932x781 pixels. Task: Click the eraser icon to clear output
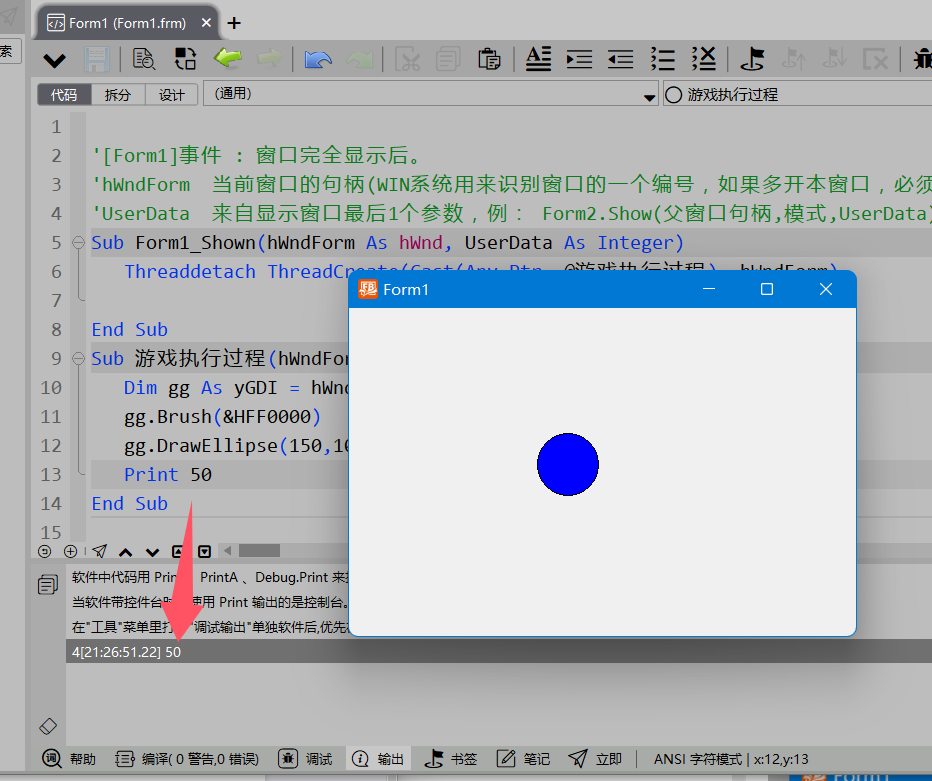[x=47, y=725]
